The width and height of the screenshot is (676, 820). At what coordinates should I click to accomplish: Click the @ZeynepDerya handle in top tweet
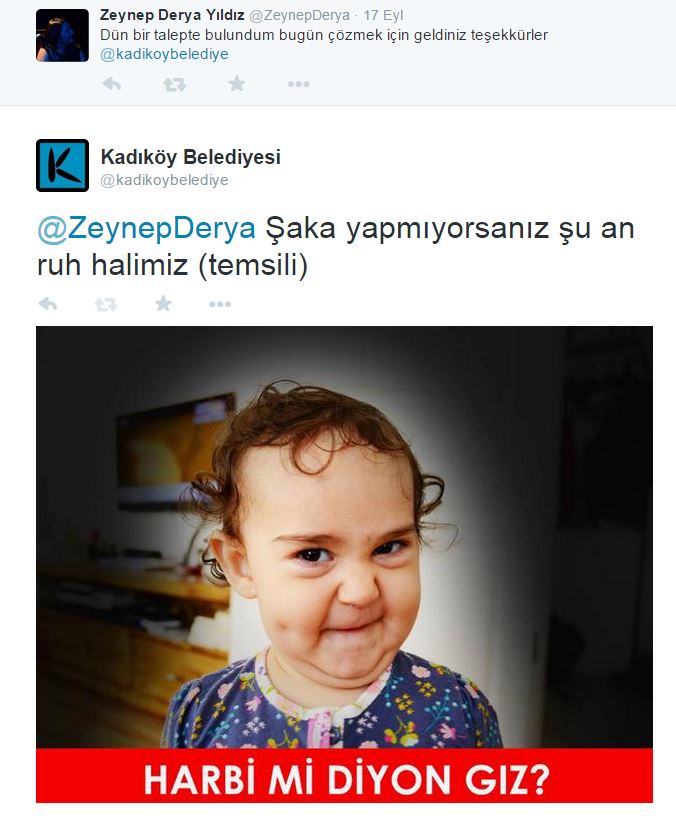click(299, 15)
